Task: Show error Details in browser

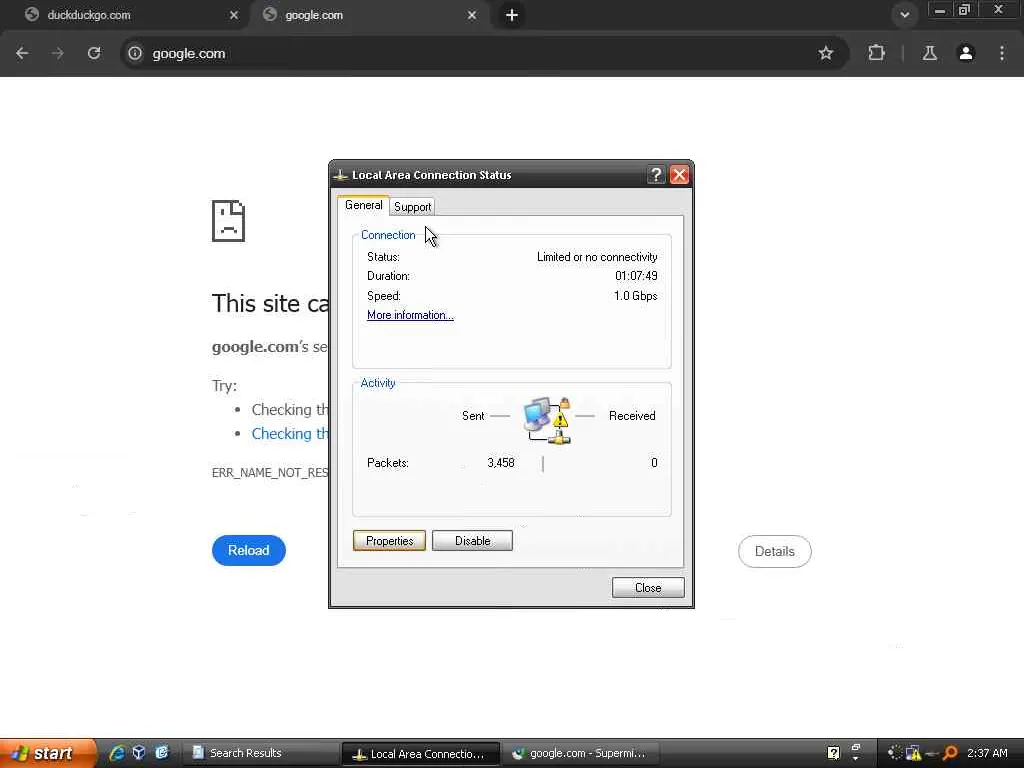Action: point(775,551)
